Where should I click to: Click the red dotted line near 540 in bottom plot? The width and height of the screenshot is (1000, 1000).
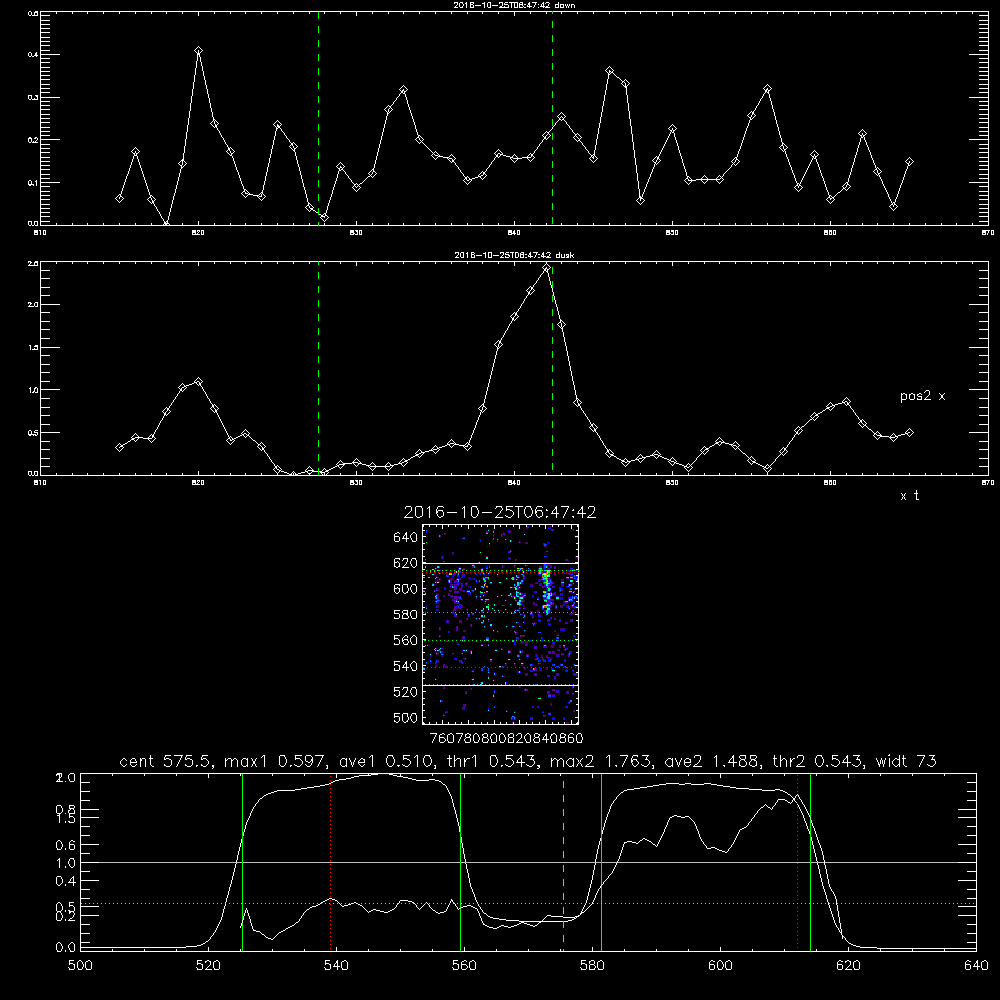330,862
